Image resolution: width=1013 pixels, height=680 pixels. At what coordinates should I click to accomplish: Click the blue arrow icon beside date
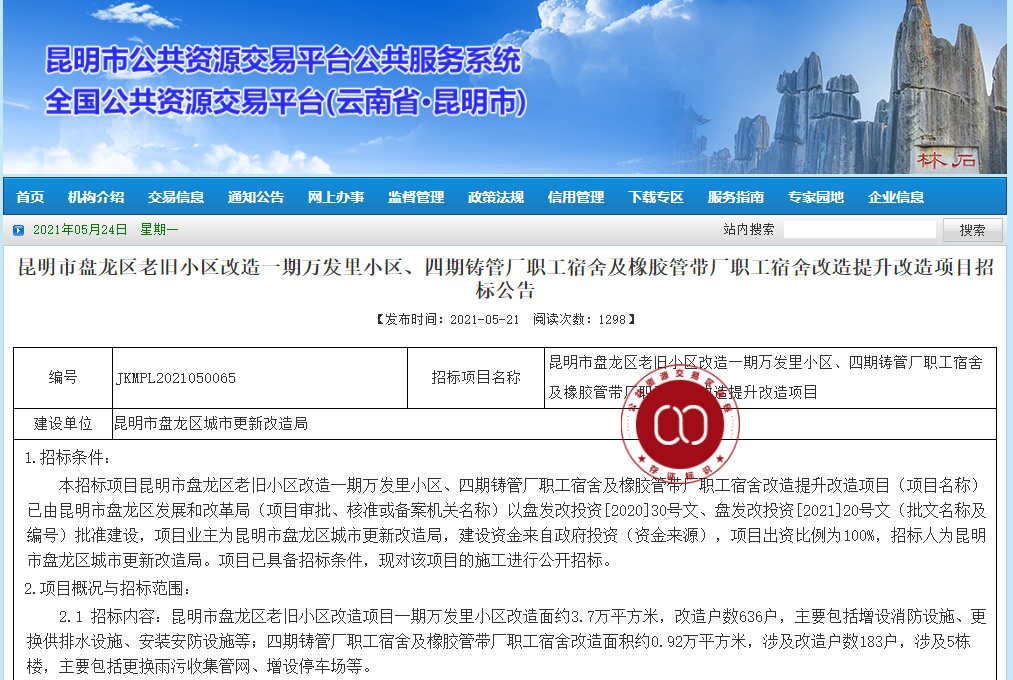pyautogui.click(x=18, y=230)
